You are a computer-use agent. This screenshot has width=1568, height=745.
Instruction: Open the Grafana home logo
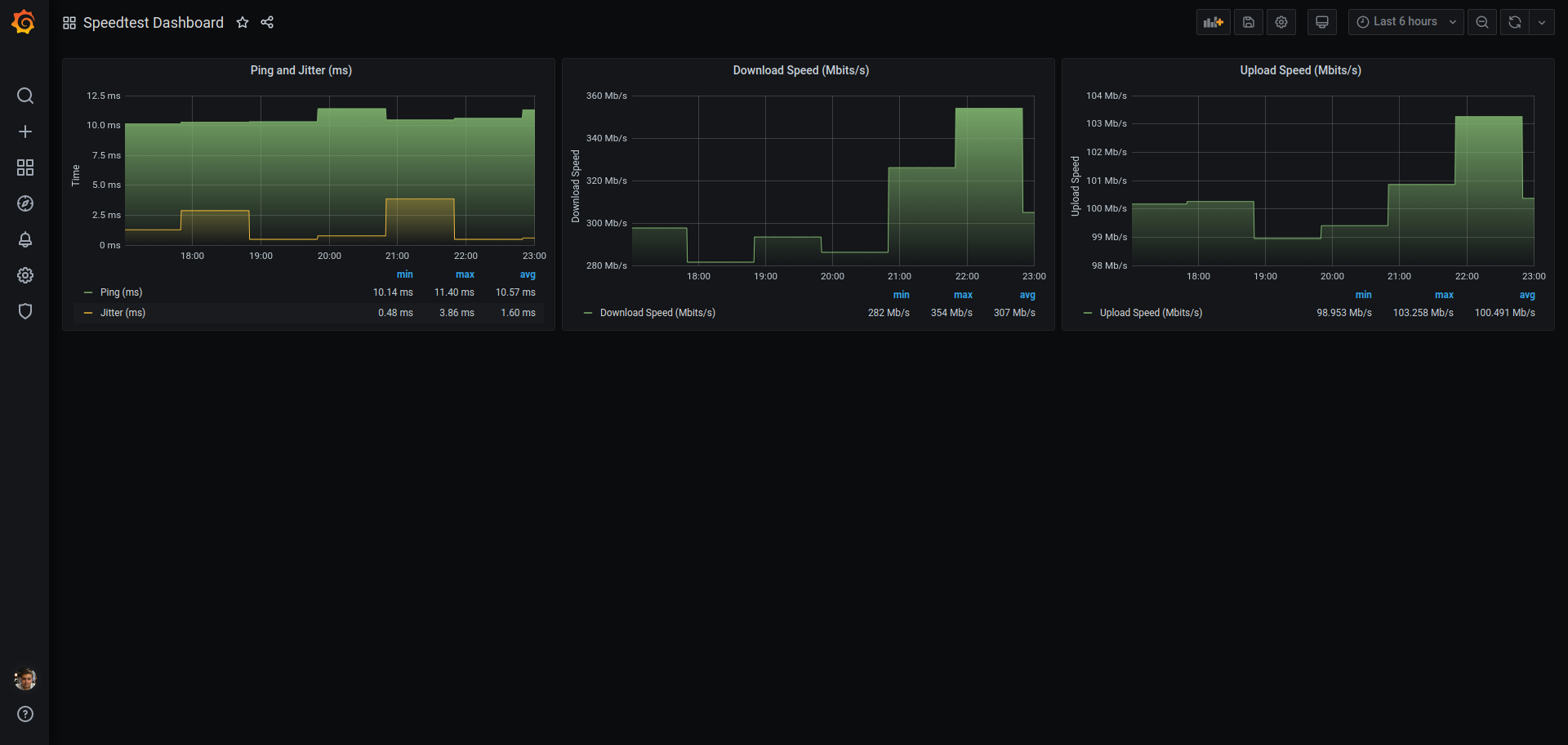(24, 22)
